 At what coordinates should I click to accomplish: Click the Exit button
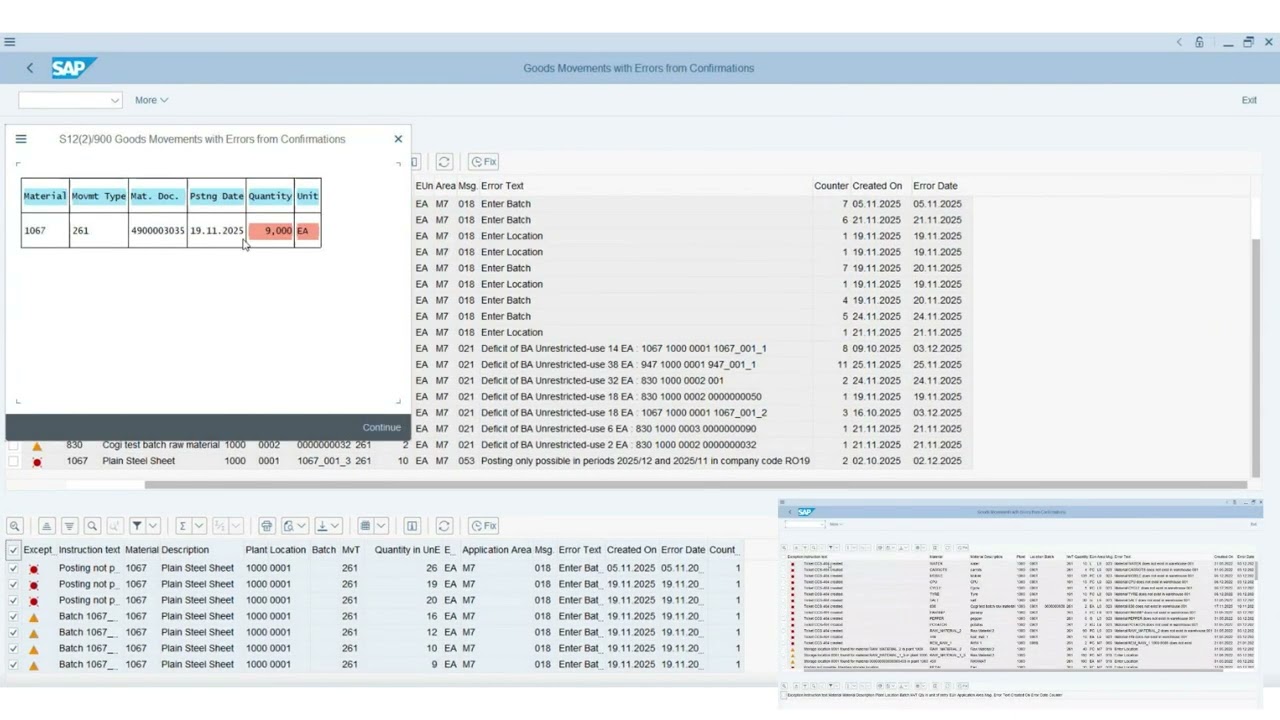[1249, 100]
